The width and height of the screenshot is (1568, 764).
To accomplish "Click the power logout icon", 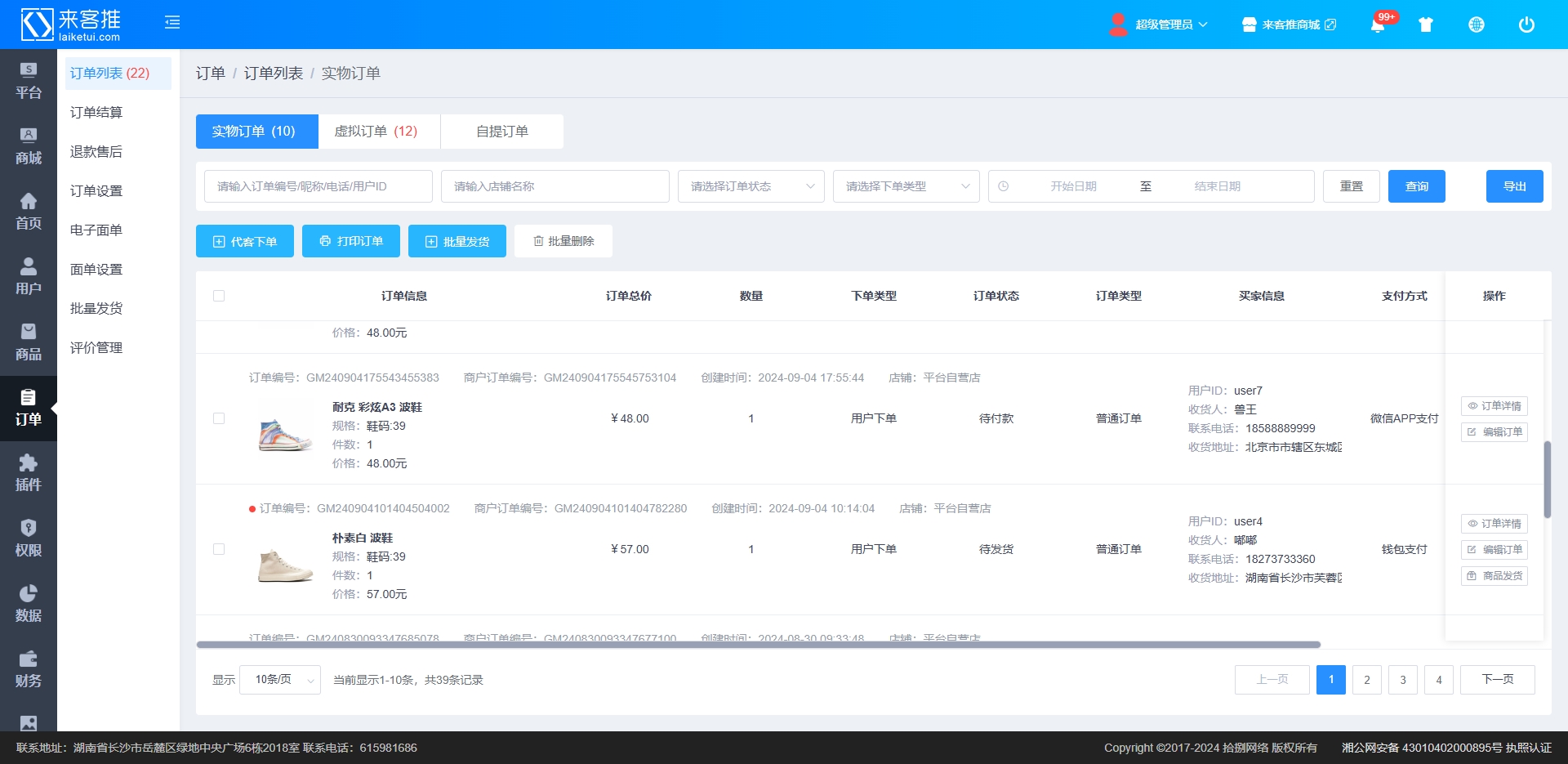I will pos(1526,25).
